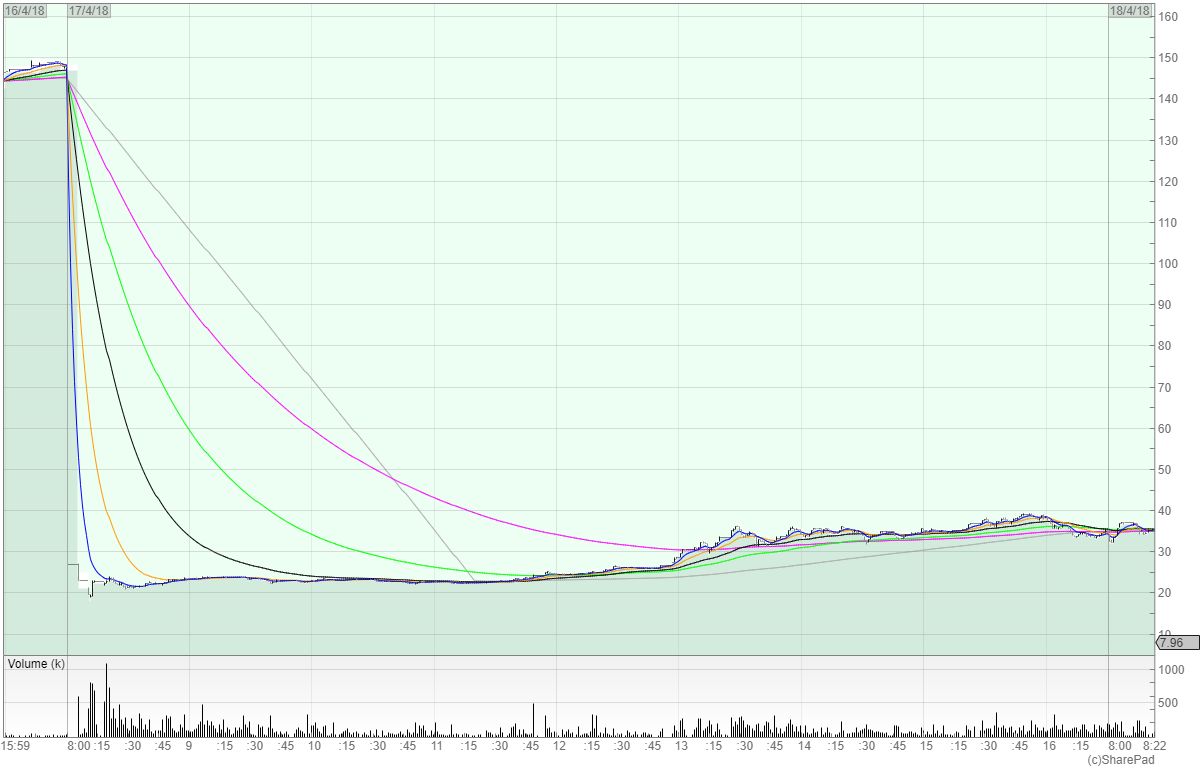This screenshot has width=1200, height=768.
Task: Click the 17/4/18 date label
Action: coord(89,10)
